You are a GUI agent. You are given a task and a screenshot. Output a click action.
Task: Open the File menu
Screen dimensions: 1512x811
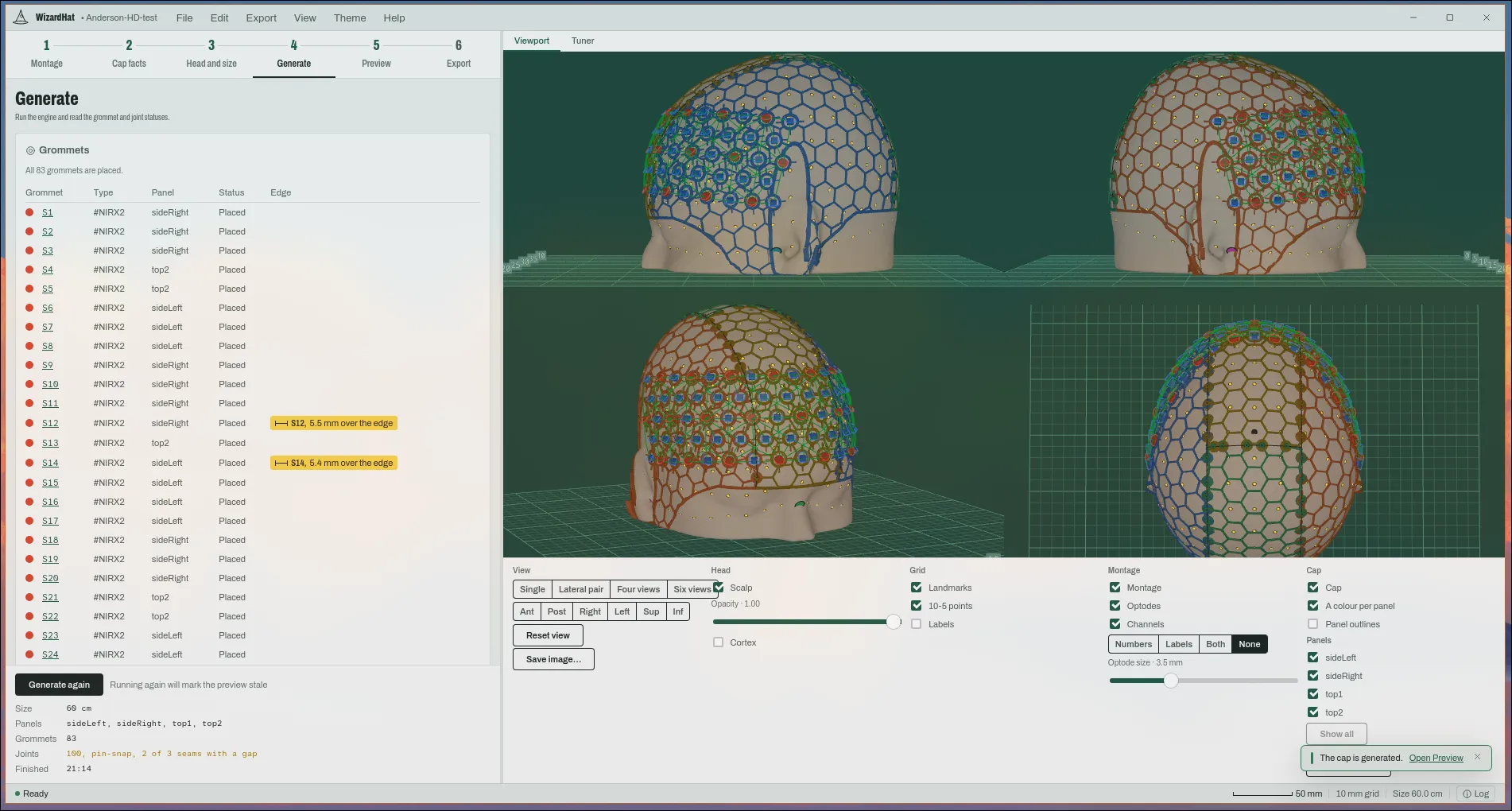(x=184, y=17)
